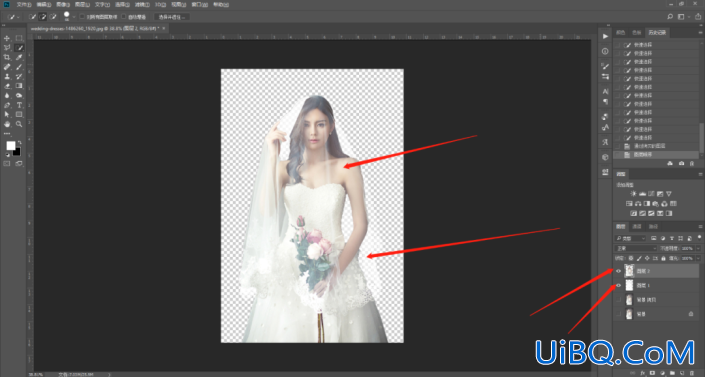This screenshot has height=377, width=705.
Task: Open the Actions panel play icon
Action: coord(605,36)
